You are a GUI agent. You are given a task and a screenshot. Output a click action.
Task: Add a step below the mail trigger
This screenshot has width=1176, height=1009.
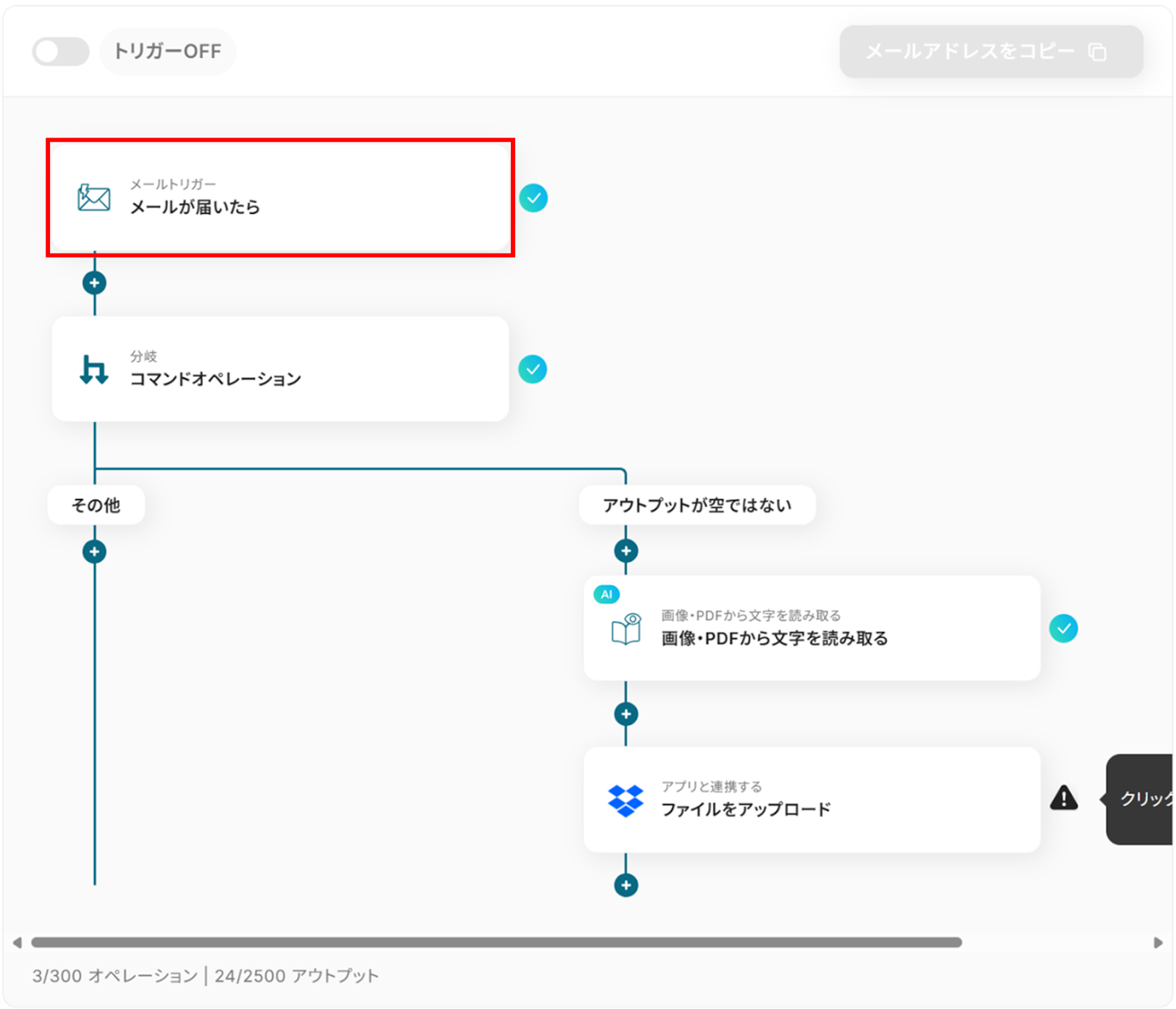click(94, 283)
